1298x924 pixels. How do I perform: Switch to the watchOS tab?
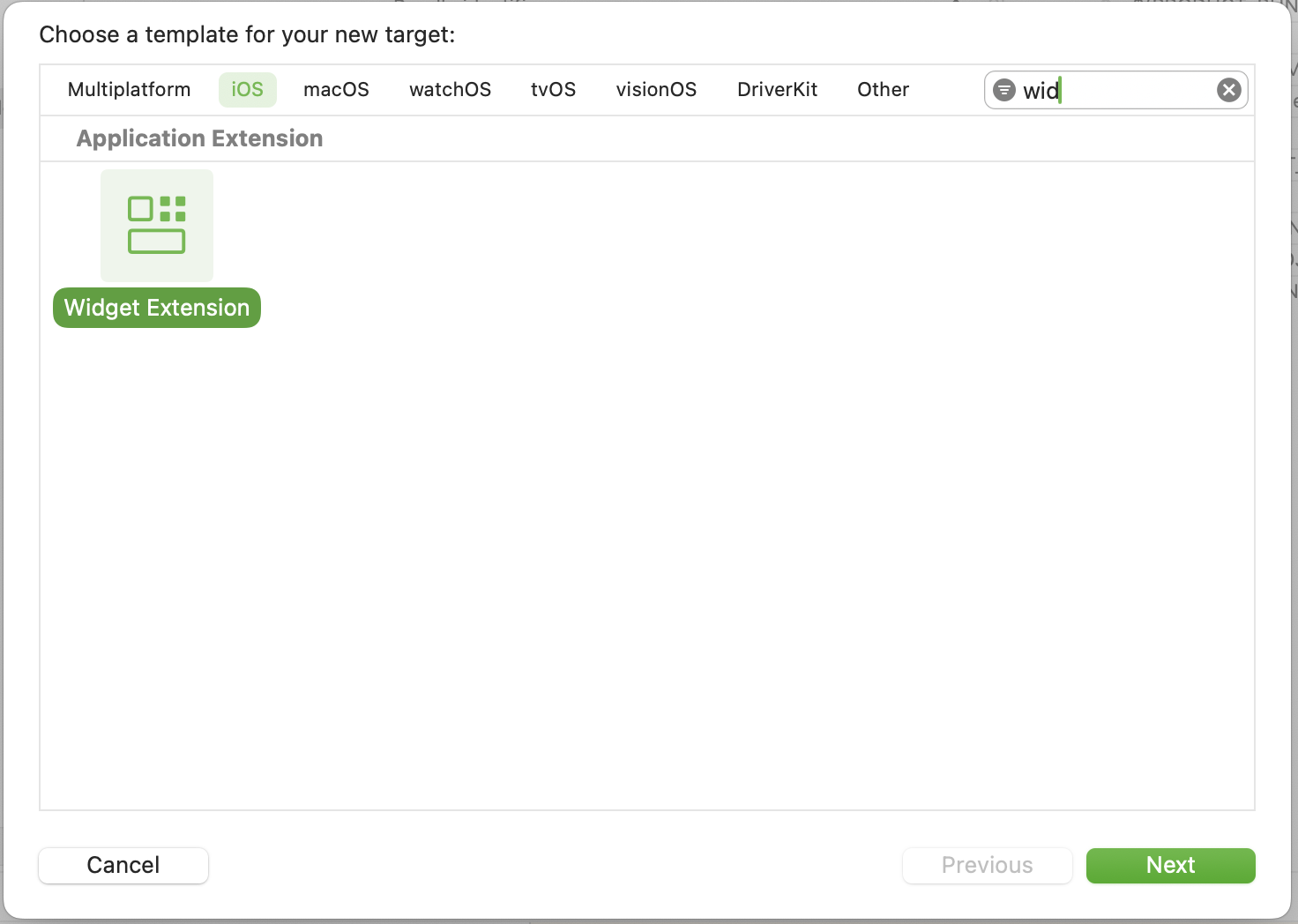click(450, 90)
